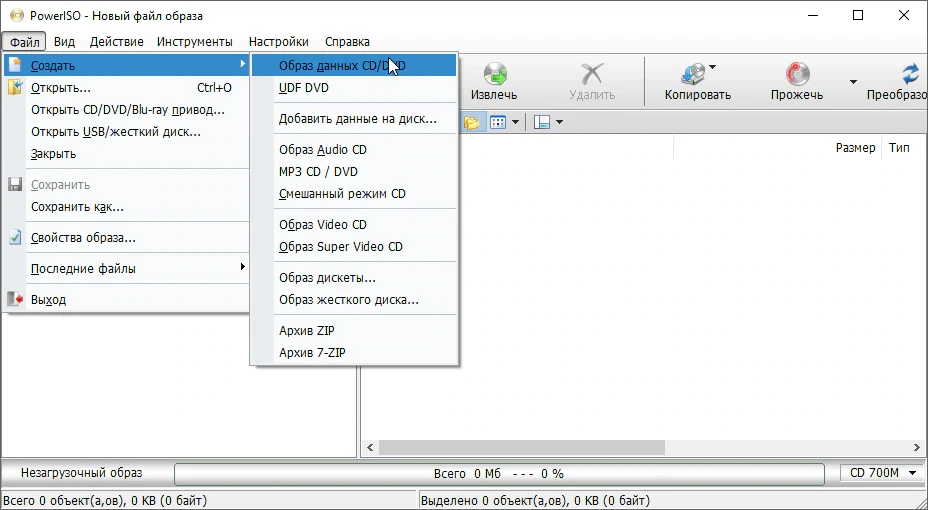Expand the Последние файлы submenu

(126, 269)
